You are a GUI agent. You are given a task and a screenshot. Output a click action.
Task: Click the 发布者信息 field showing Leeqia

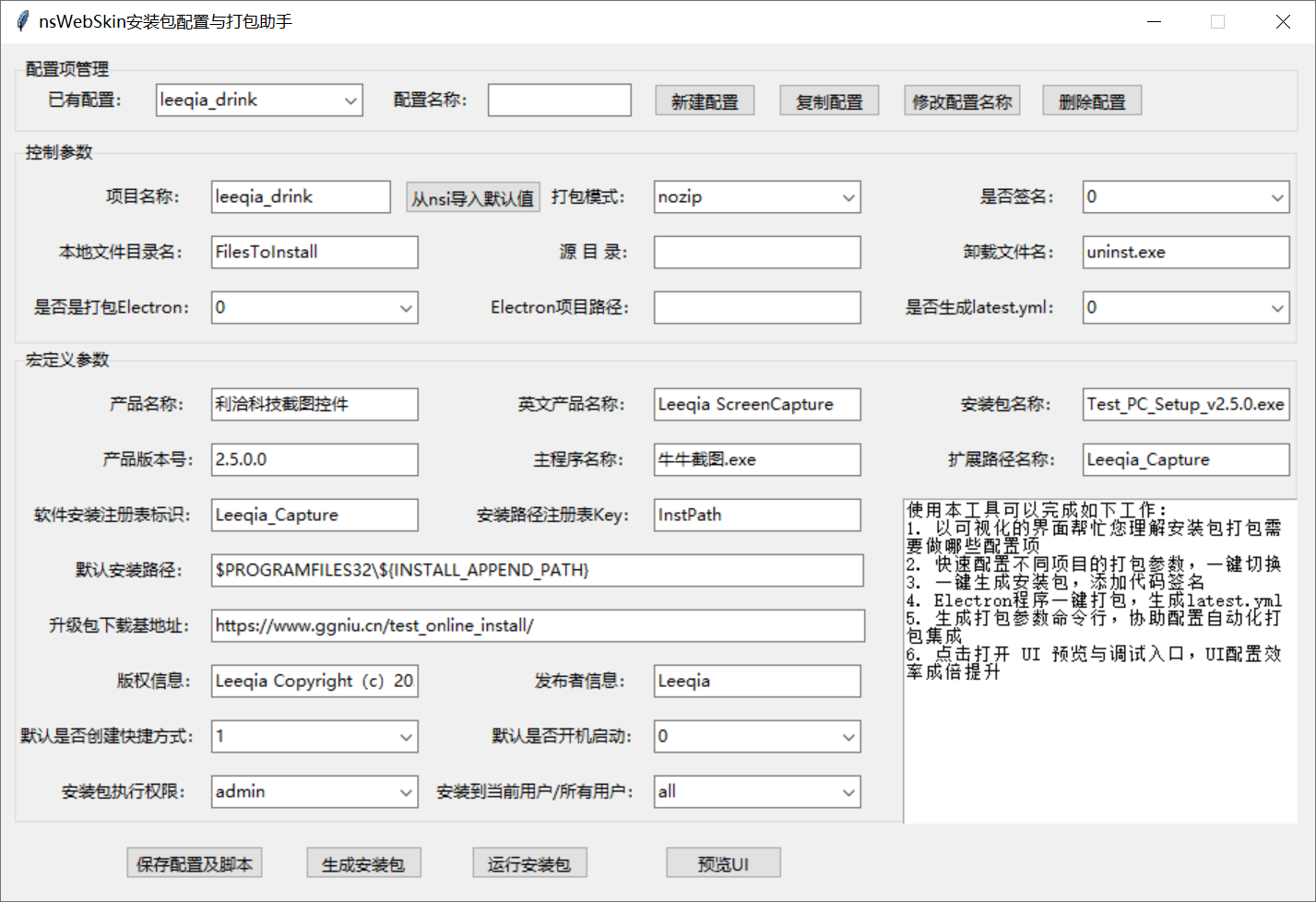(757, 682)
